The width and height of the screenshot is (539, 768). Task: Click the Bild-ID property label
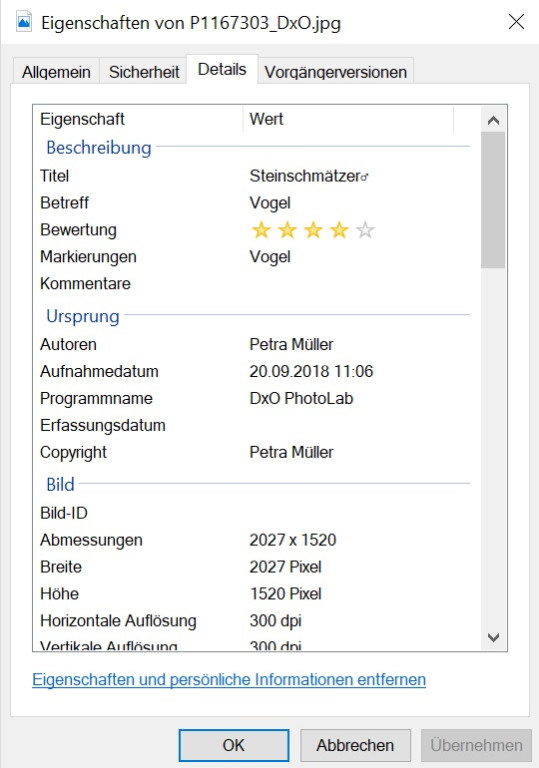(x=64, y=513)
